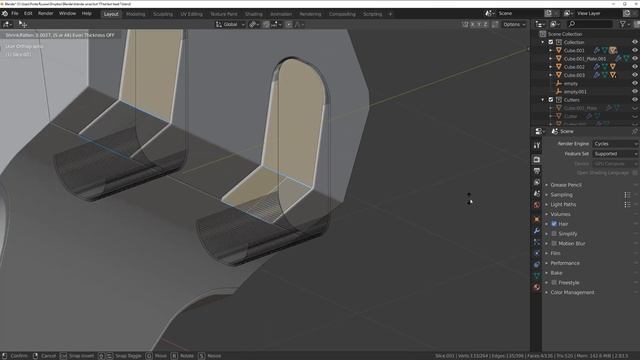Switch to the Shading workspace tab
This screenshot has width=640, height=360.
tap(253, 14)
